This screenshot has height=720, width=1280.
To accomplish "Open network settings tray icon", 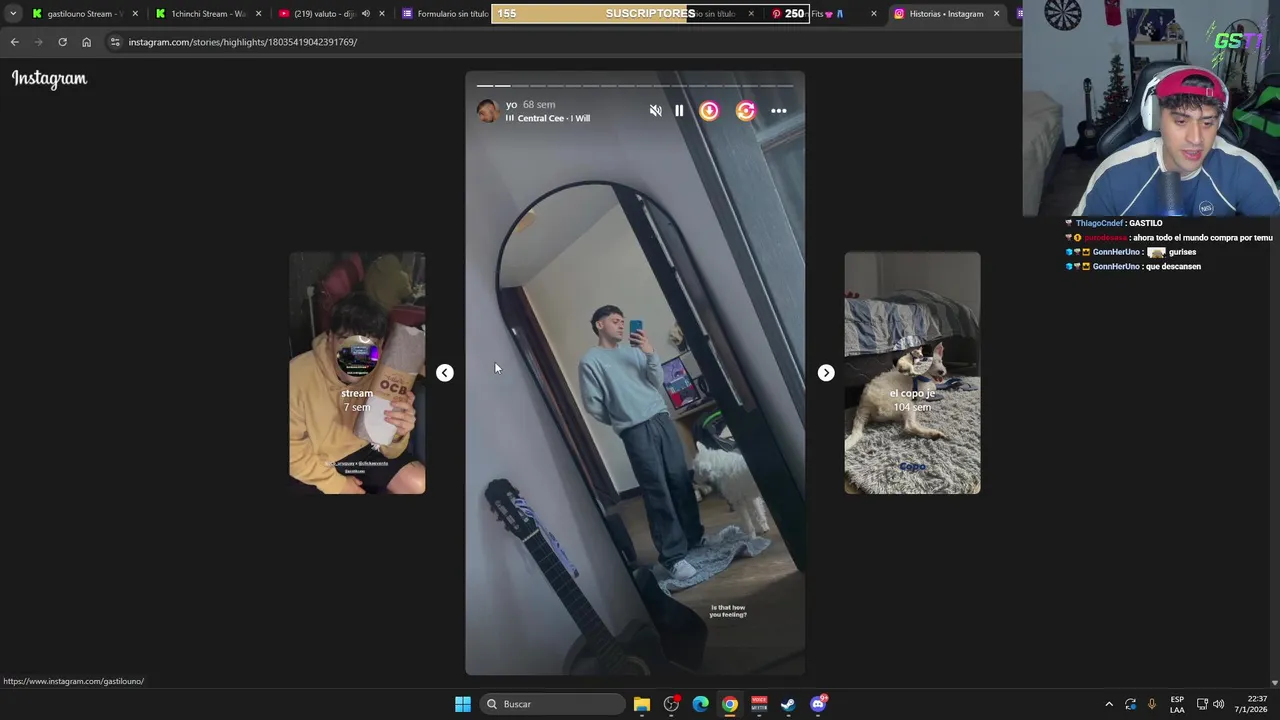I will tap(1202, 704).
